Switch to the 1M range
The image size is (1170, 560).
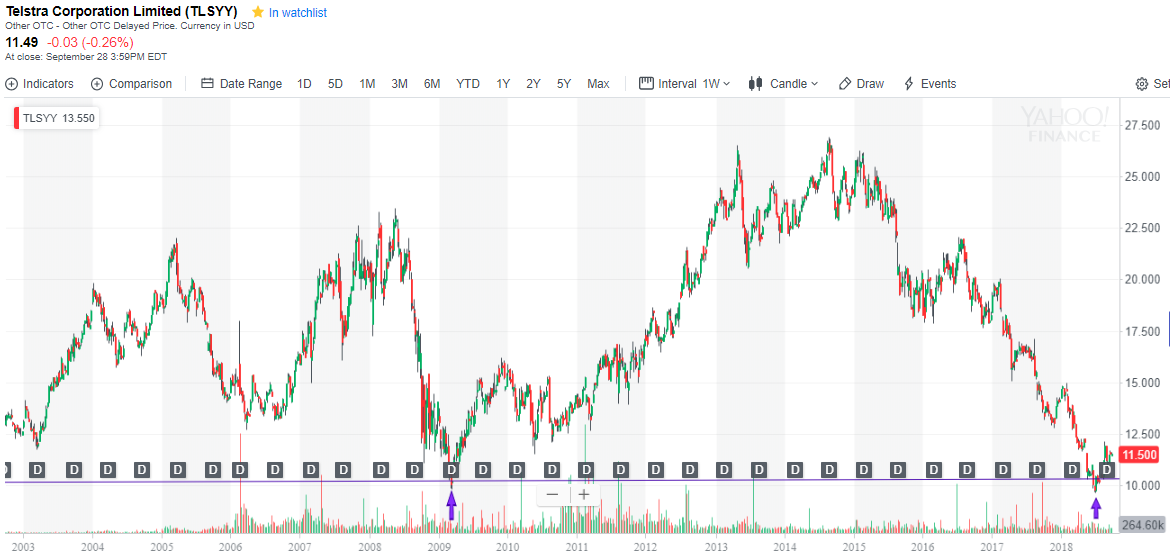coord(366,84)
